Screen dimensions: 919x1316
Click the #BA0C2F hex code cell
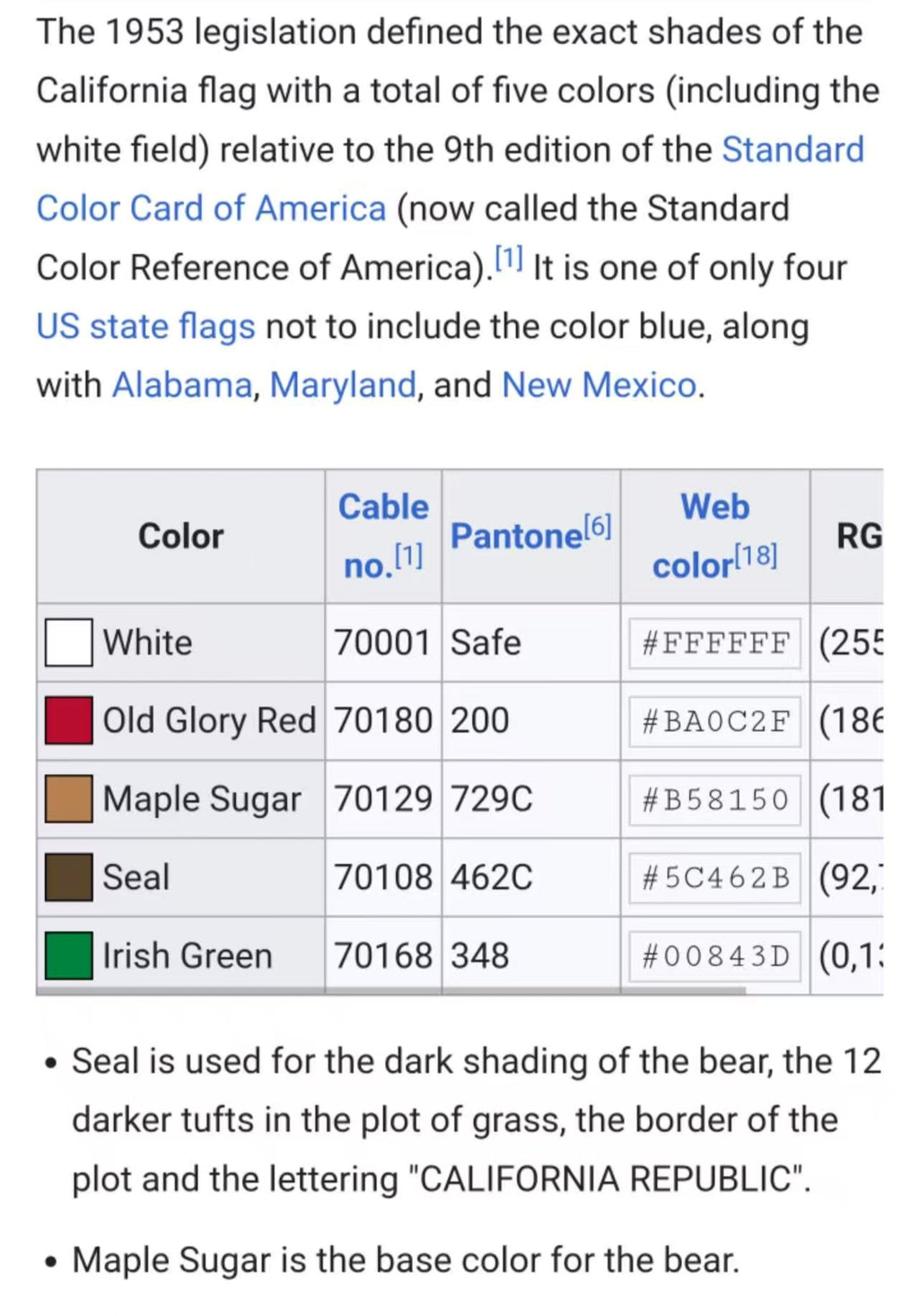tap(715, 721)
